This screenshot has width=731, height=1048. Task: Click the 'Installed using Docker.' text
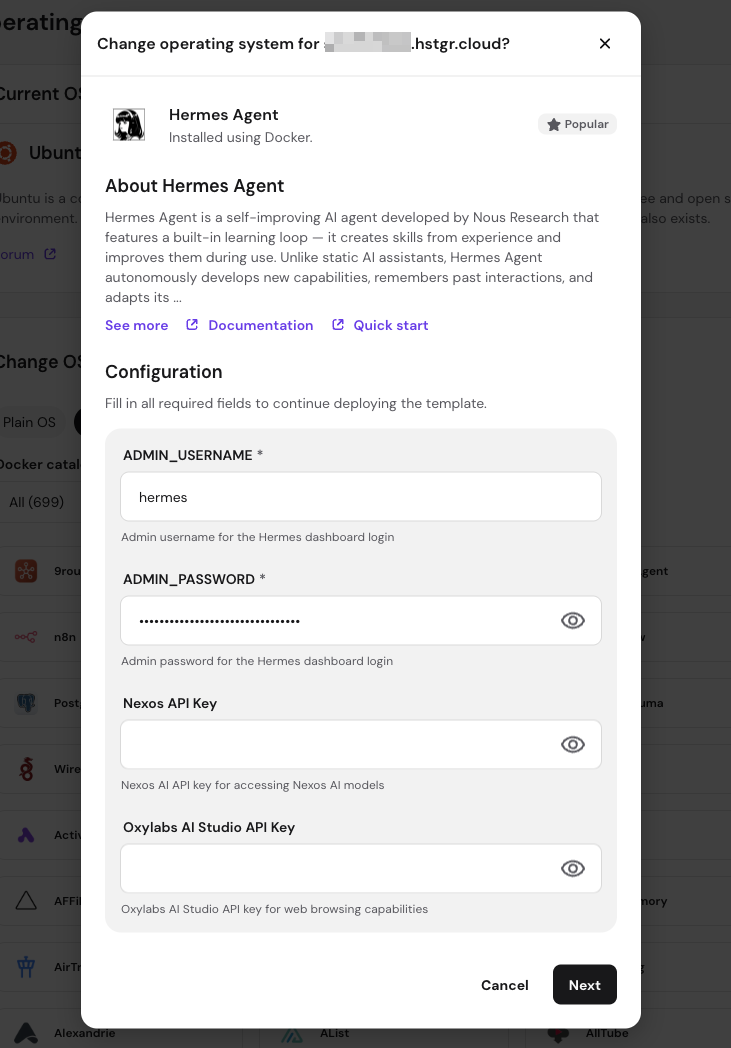241,138
